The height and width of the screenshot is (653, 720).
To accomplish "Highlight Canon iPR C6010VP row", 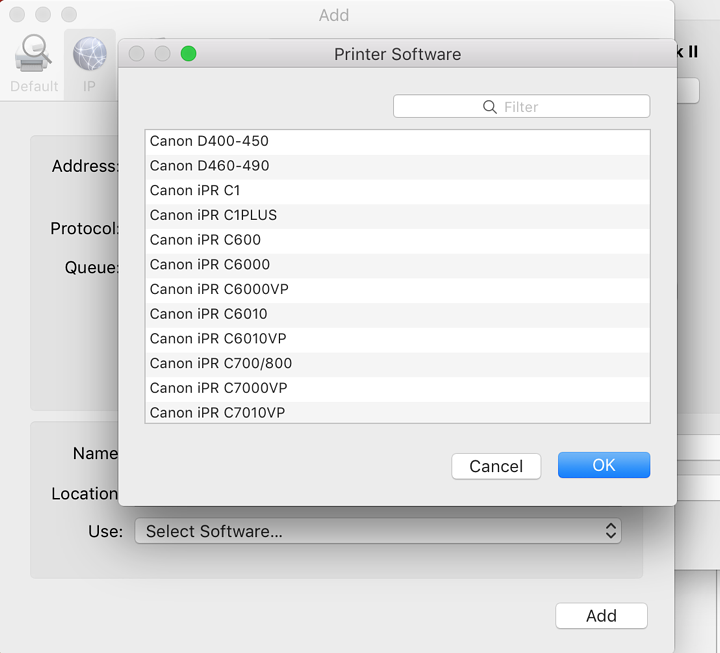I will coord(397,339).
